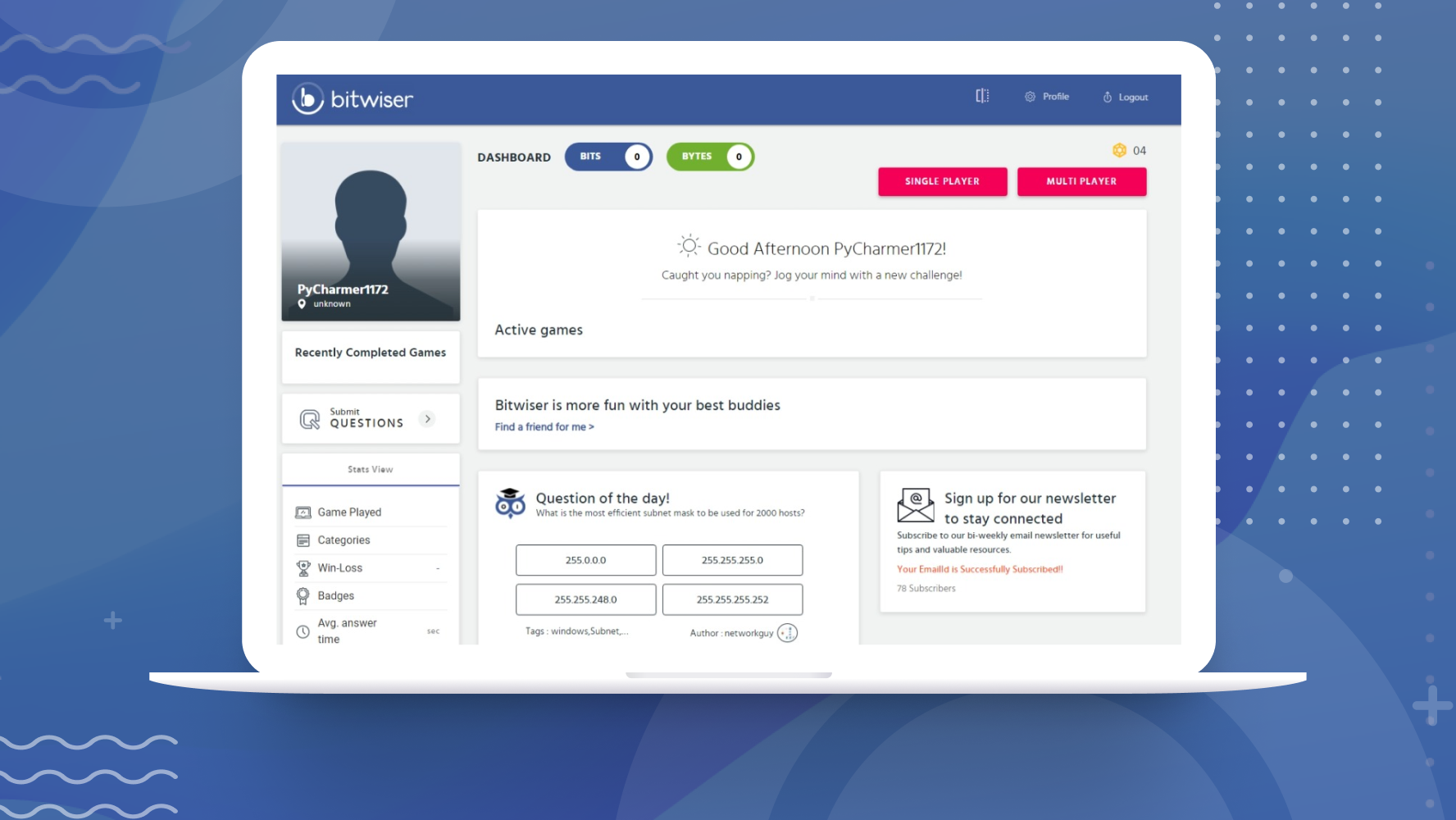Follow the Find a friend for me link
1456x820 pixels.
coord(544,426)
